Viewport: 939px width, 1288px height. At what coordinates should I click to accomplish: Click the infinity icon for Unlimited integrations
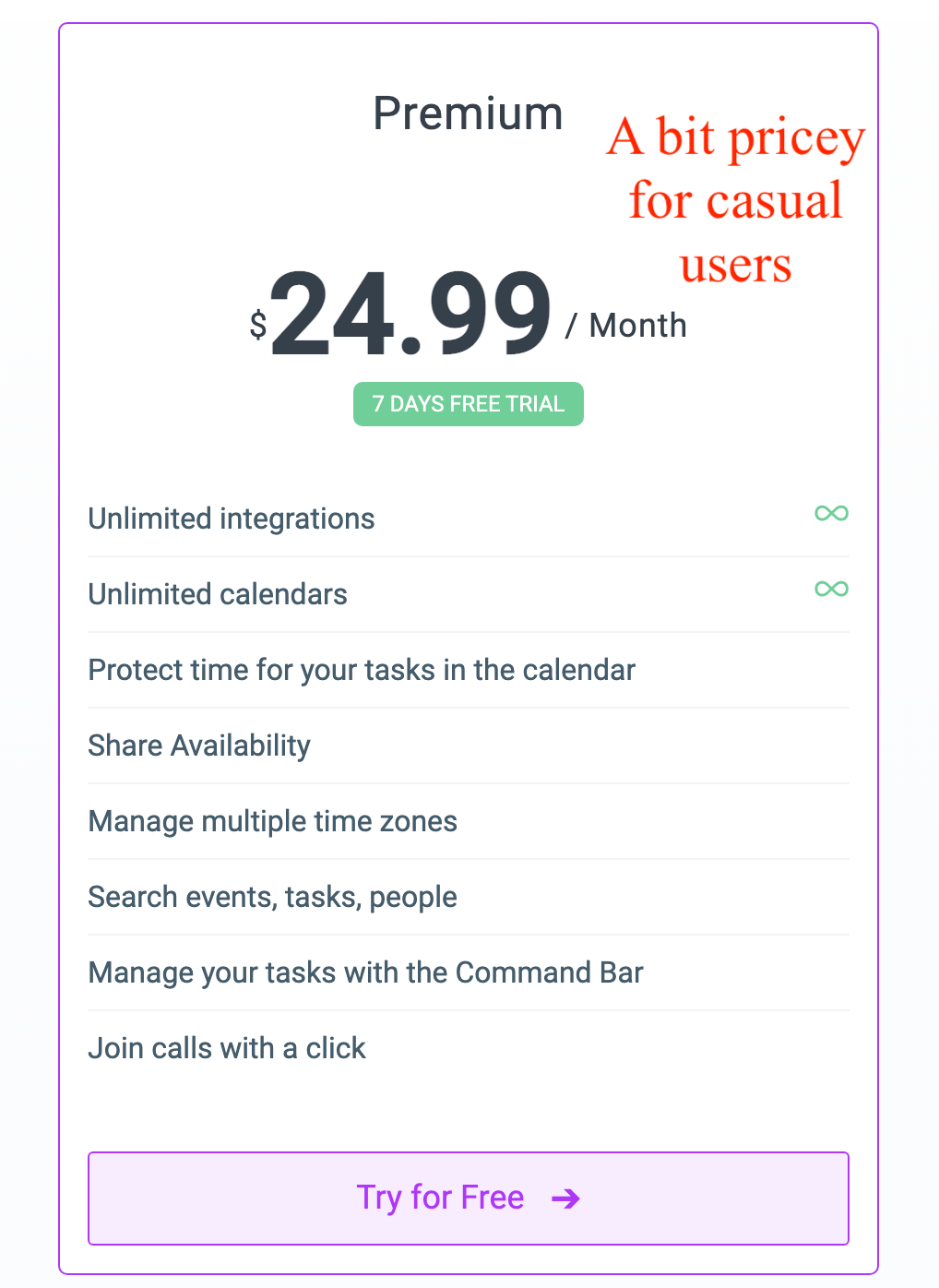pyautogui.click(x=831, y=513)
